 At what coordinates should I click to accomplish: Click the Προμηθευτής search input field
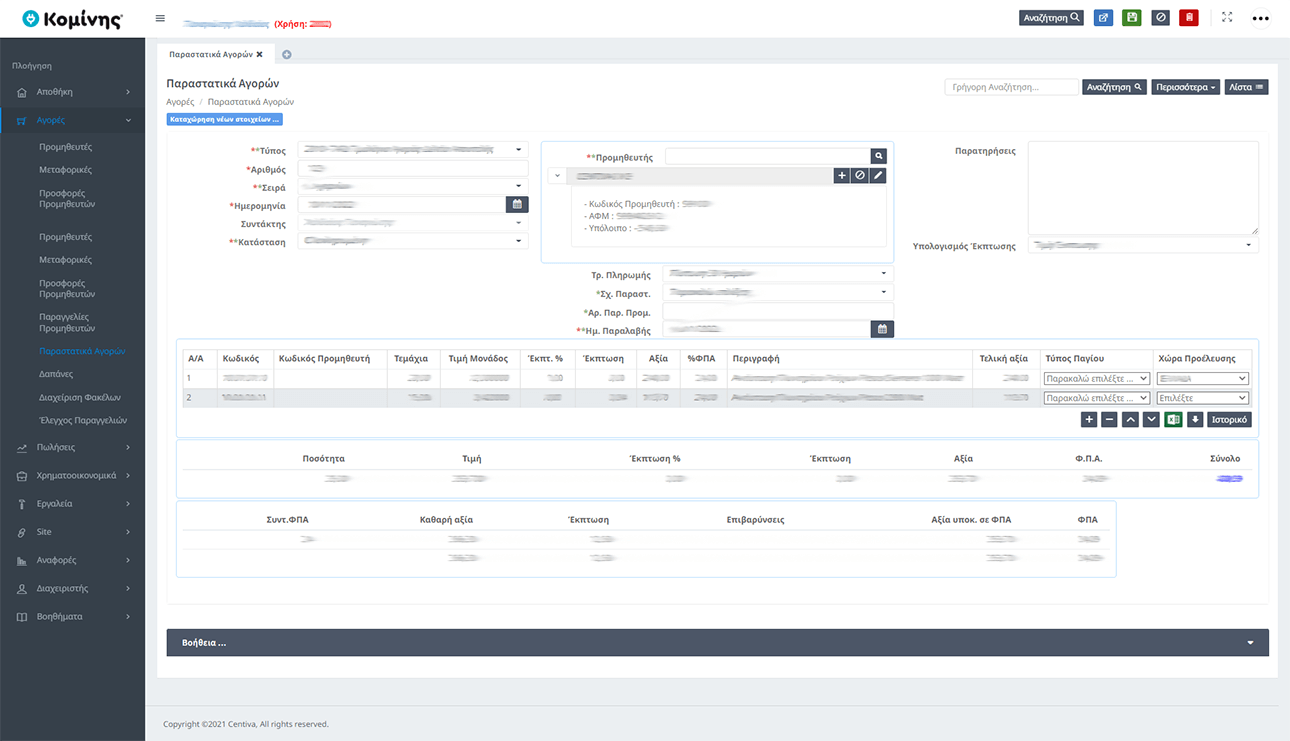tap(767, 156)
